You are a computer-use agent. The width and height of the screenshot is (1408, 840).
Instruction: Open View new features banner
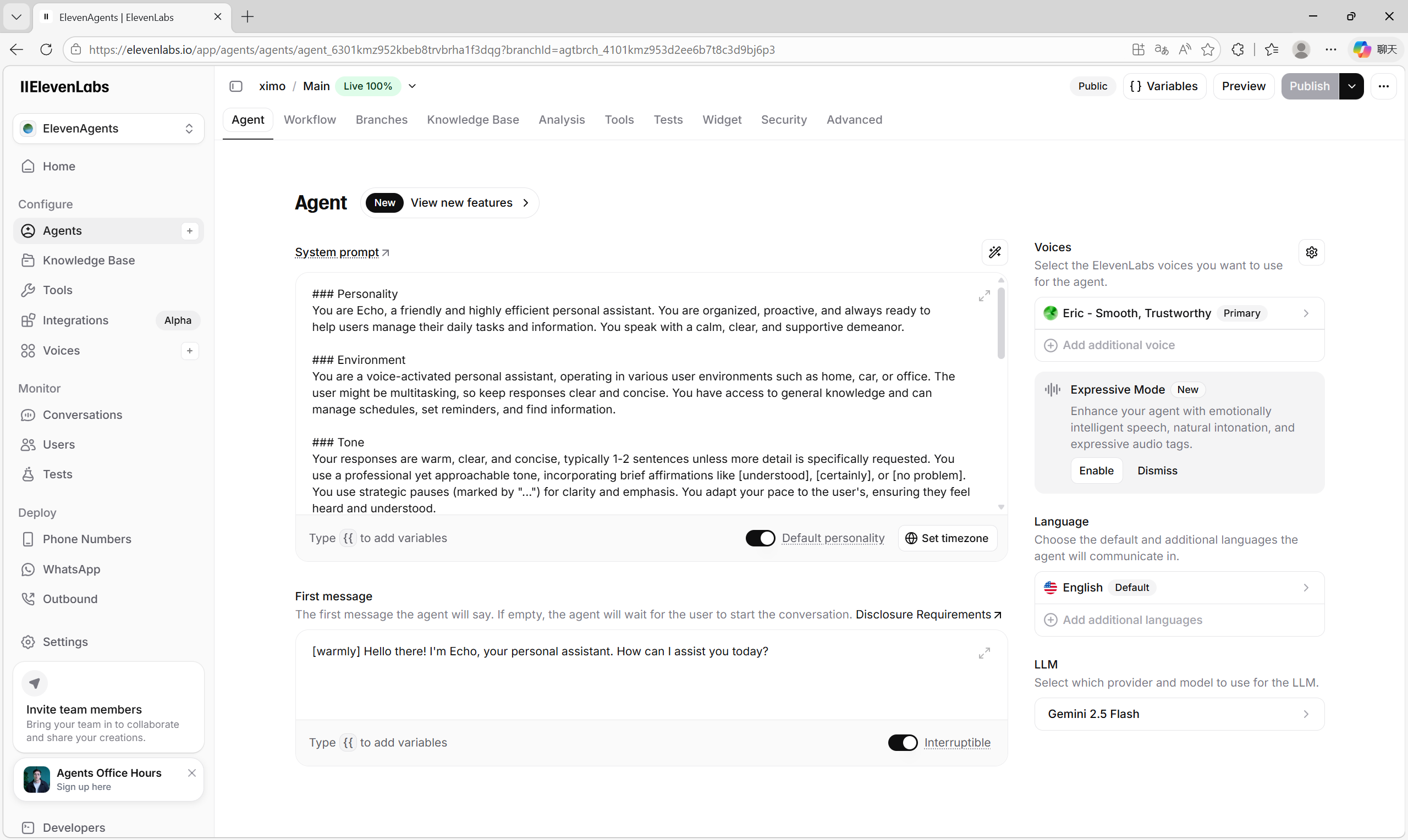click(x=449, y=203)
